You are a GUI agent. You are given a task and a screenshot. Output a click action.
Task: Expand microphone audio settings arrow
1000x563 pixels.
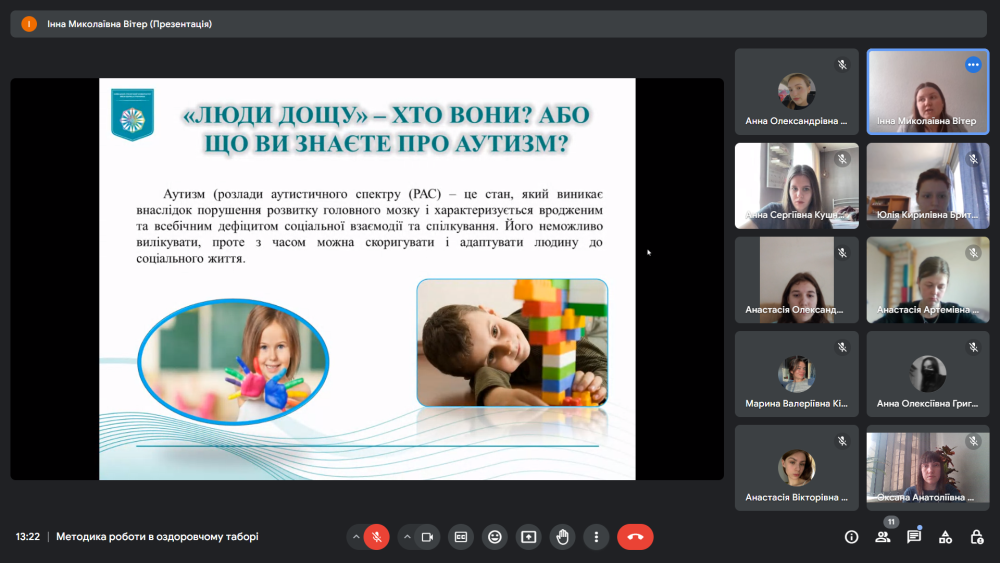click(x=356, y=537)
